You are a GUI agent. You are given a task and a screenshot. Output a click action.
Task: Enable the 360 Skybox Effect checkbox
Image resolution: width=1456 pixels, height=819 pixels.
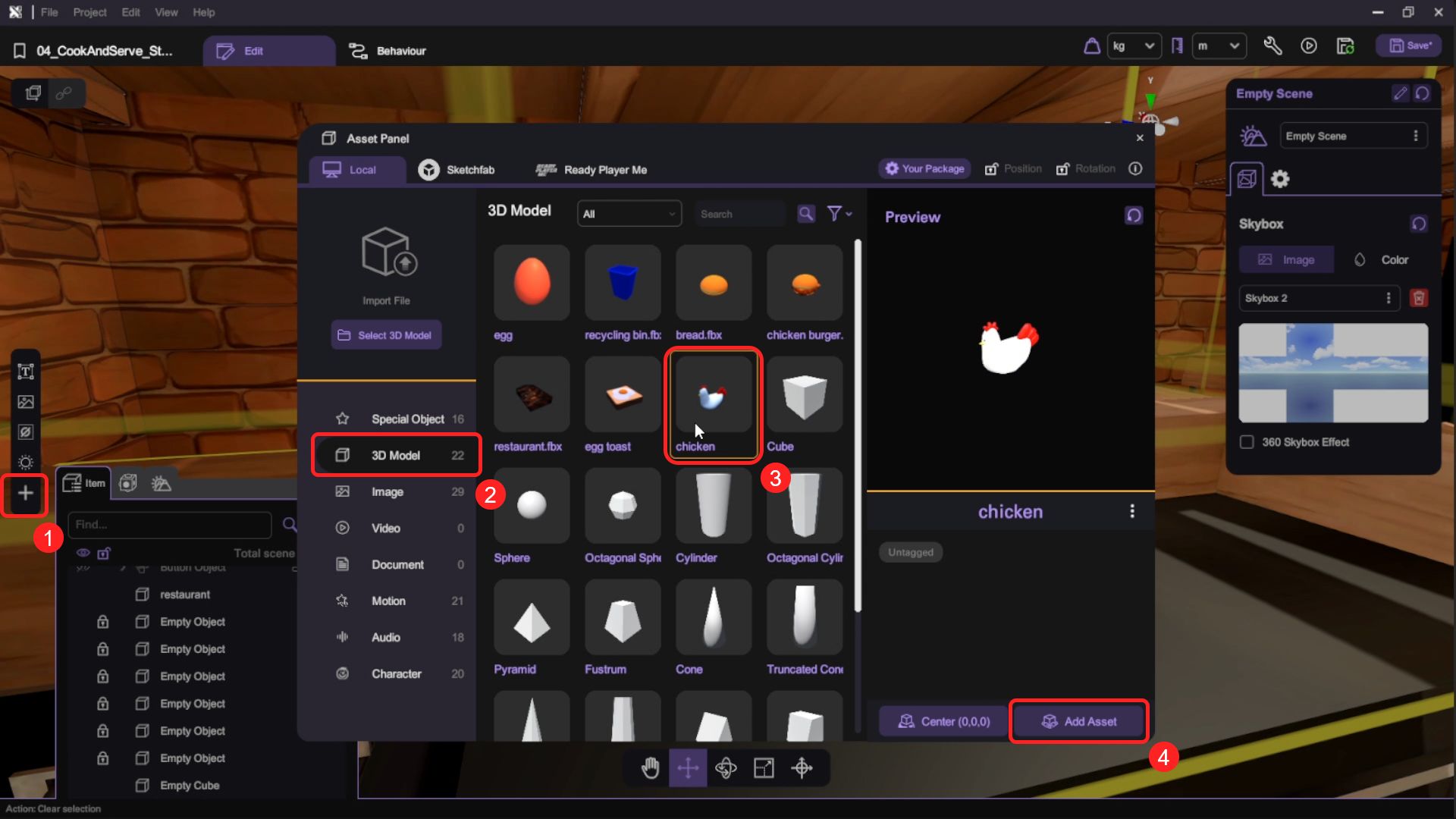pyautogui.click(x=1247, y=442)
